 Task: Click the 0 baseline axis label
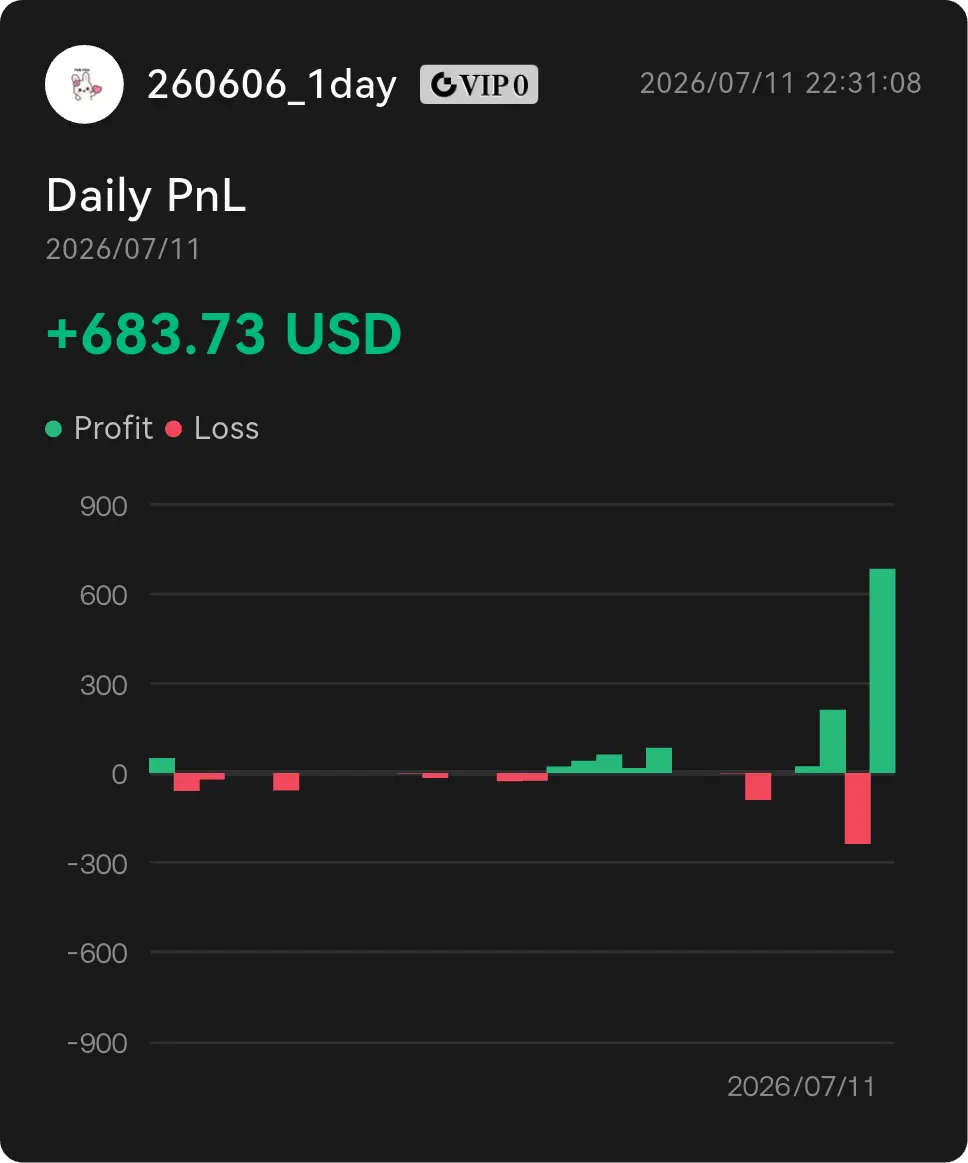tap(119, 774)
